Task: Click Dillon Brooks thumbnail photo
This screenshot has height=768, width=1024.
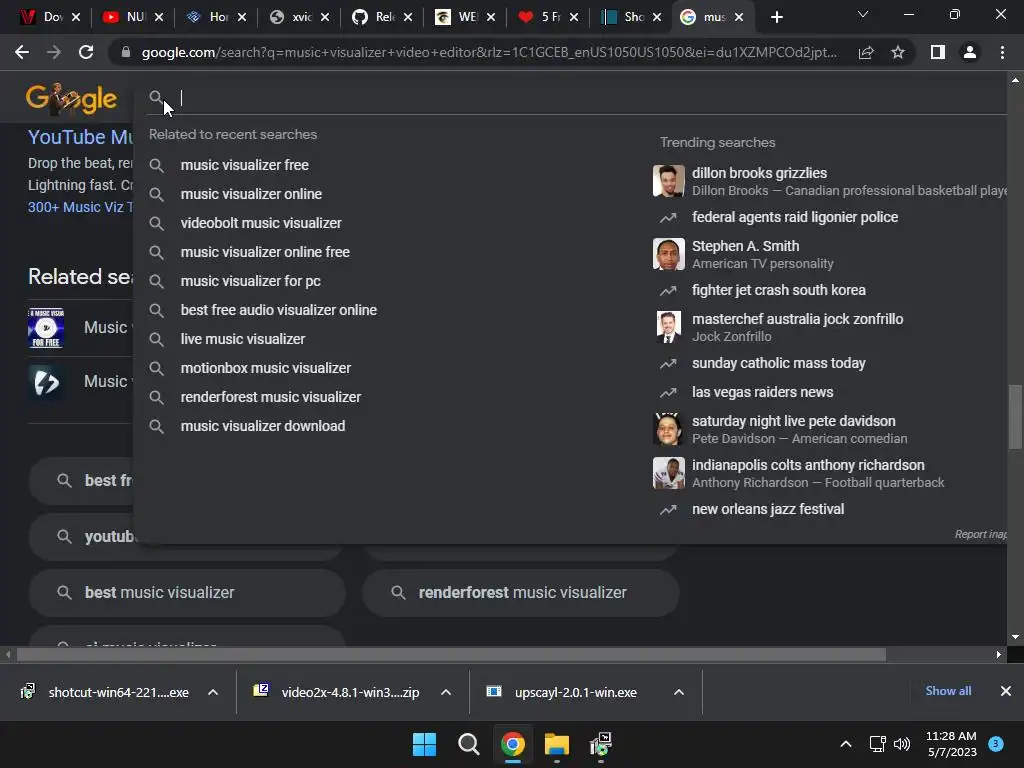Action: pos(669,181)
